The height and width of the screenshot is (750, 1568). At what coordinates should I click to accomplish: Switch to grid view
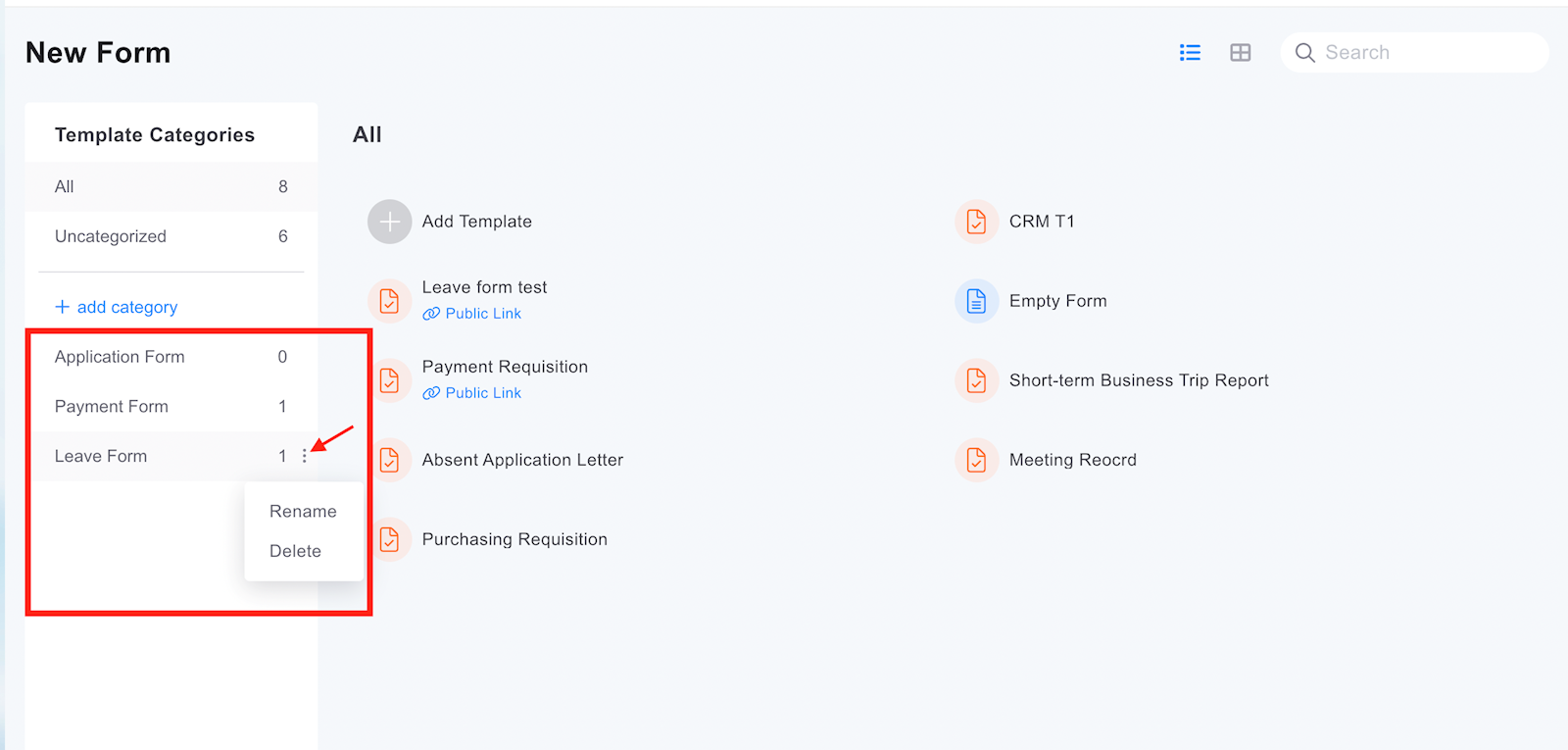pos(1241,53)
